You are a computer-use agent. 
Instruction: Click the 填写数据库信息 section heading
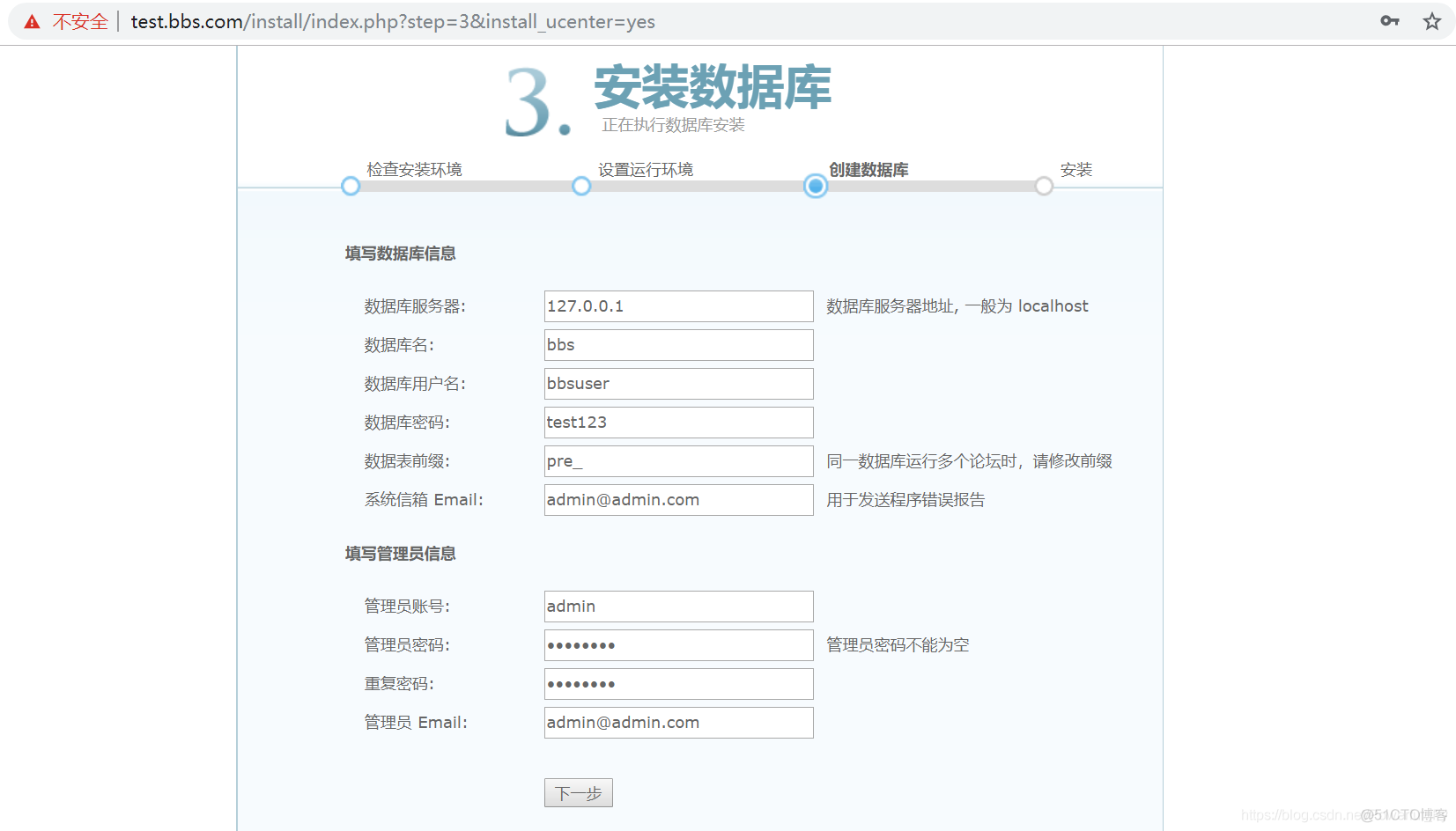[x=401, y=254]
